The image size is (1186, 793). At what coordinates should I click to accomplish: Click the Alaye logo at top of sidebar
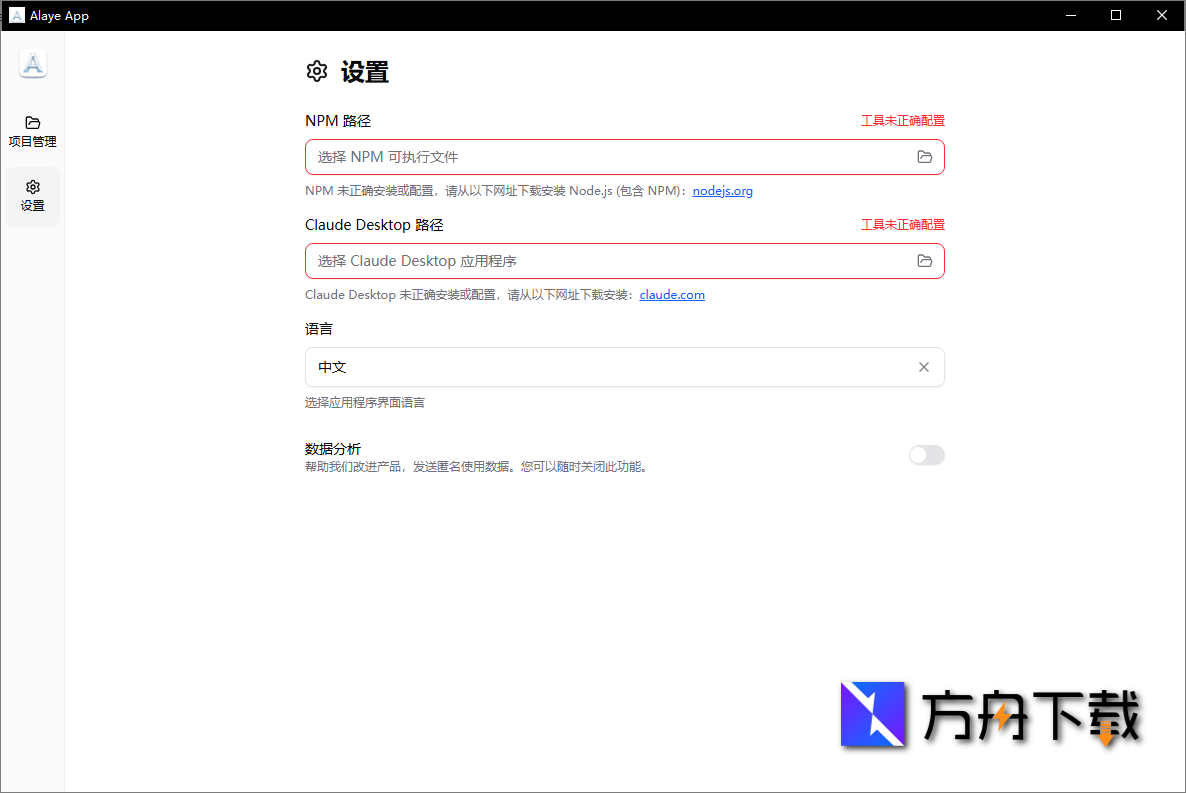32,63
